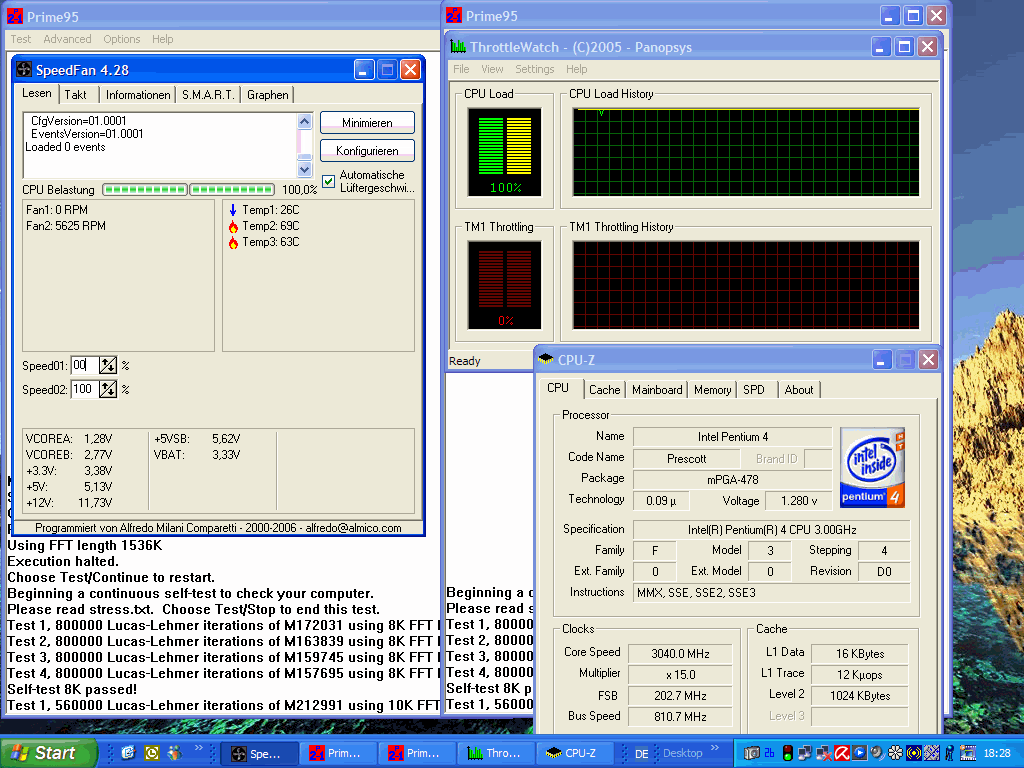Click the '3040.0 MHz' core speed value
1024x768 pixels.
coord(680,654)
